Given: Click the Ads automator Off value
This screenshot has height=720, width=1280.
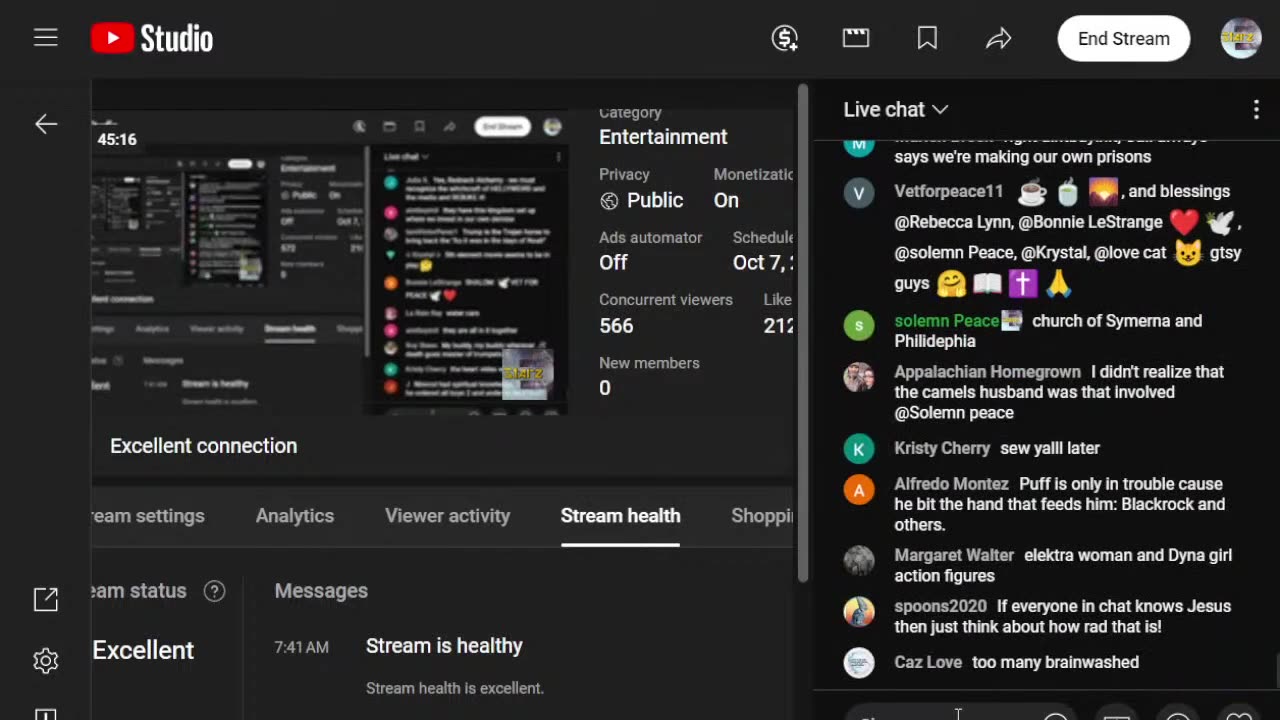Looking at the screenshot, I should [613, 262].
